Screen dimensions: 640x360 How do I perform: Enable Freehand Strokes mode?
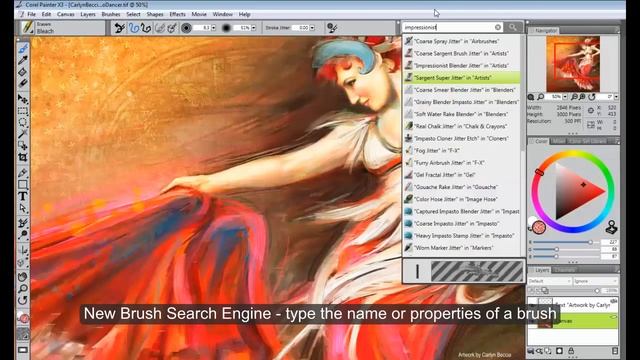[x=133, y=28]
